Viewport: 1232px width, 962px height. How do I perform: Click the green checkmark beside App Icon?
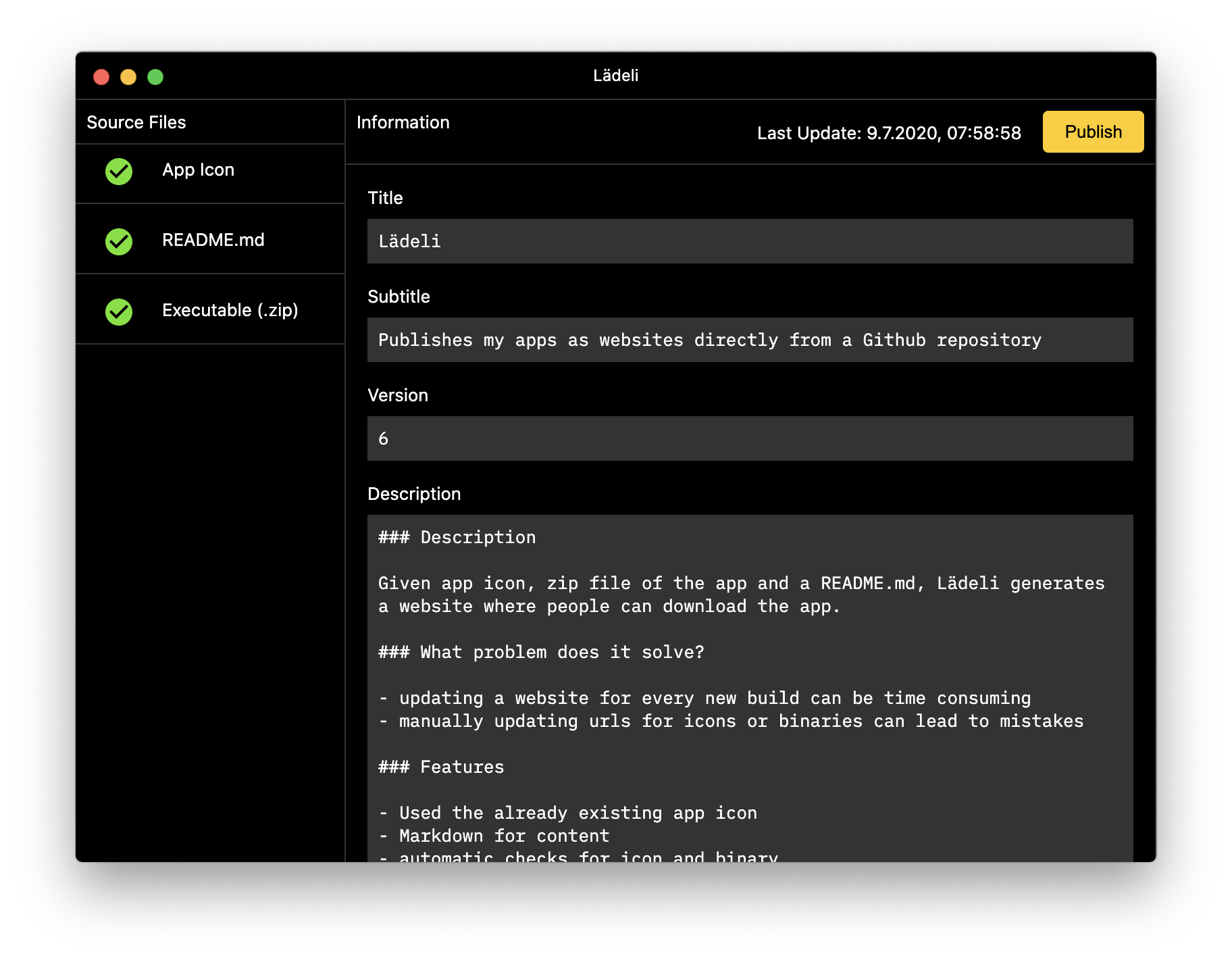coord(119,172)
